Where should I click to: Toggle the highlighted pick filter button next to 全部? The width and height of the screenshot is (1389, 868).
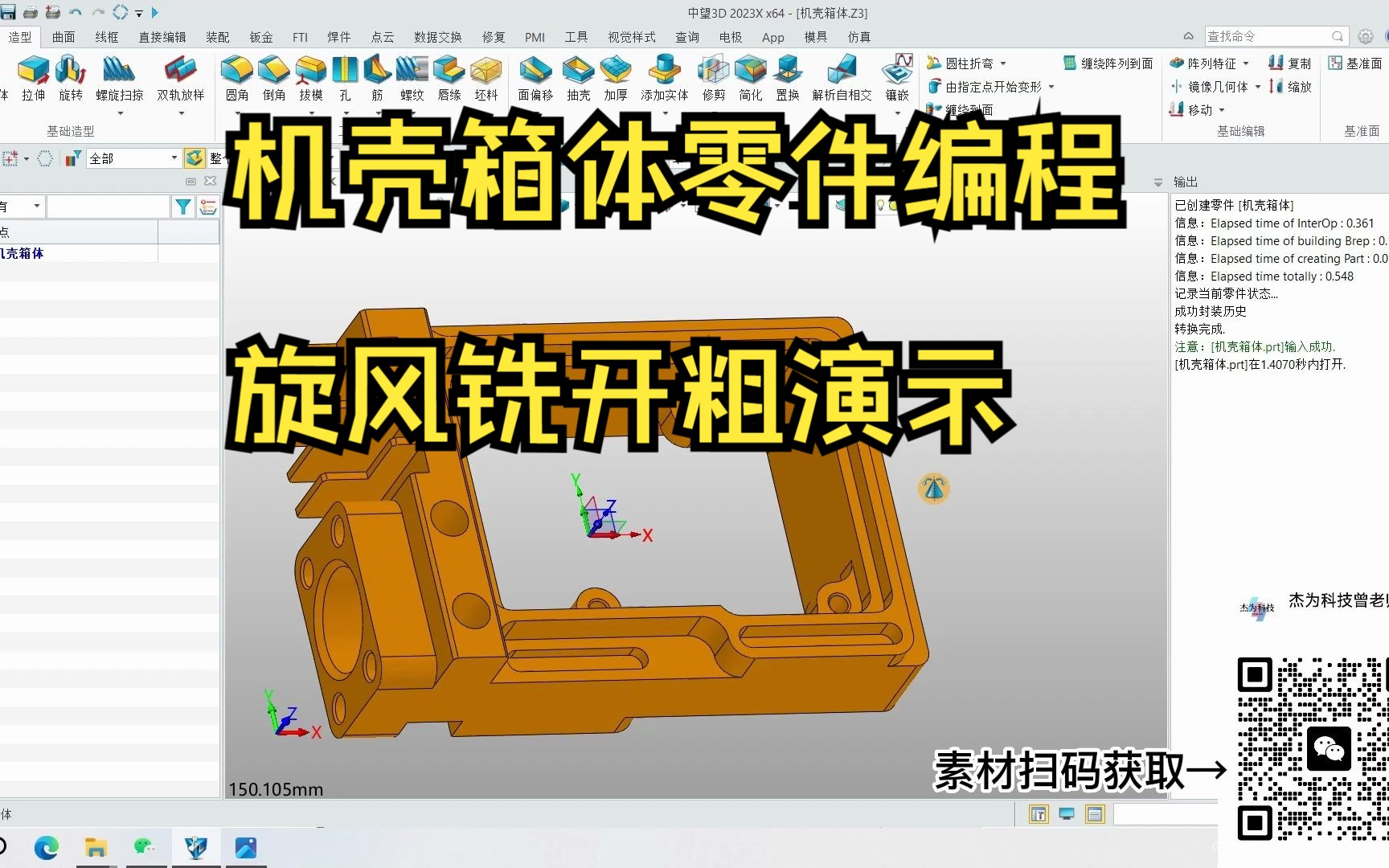tap(194, 158)
